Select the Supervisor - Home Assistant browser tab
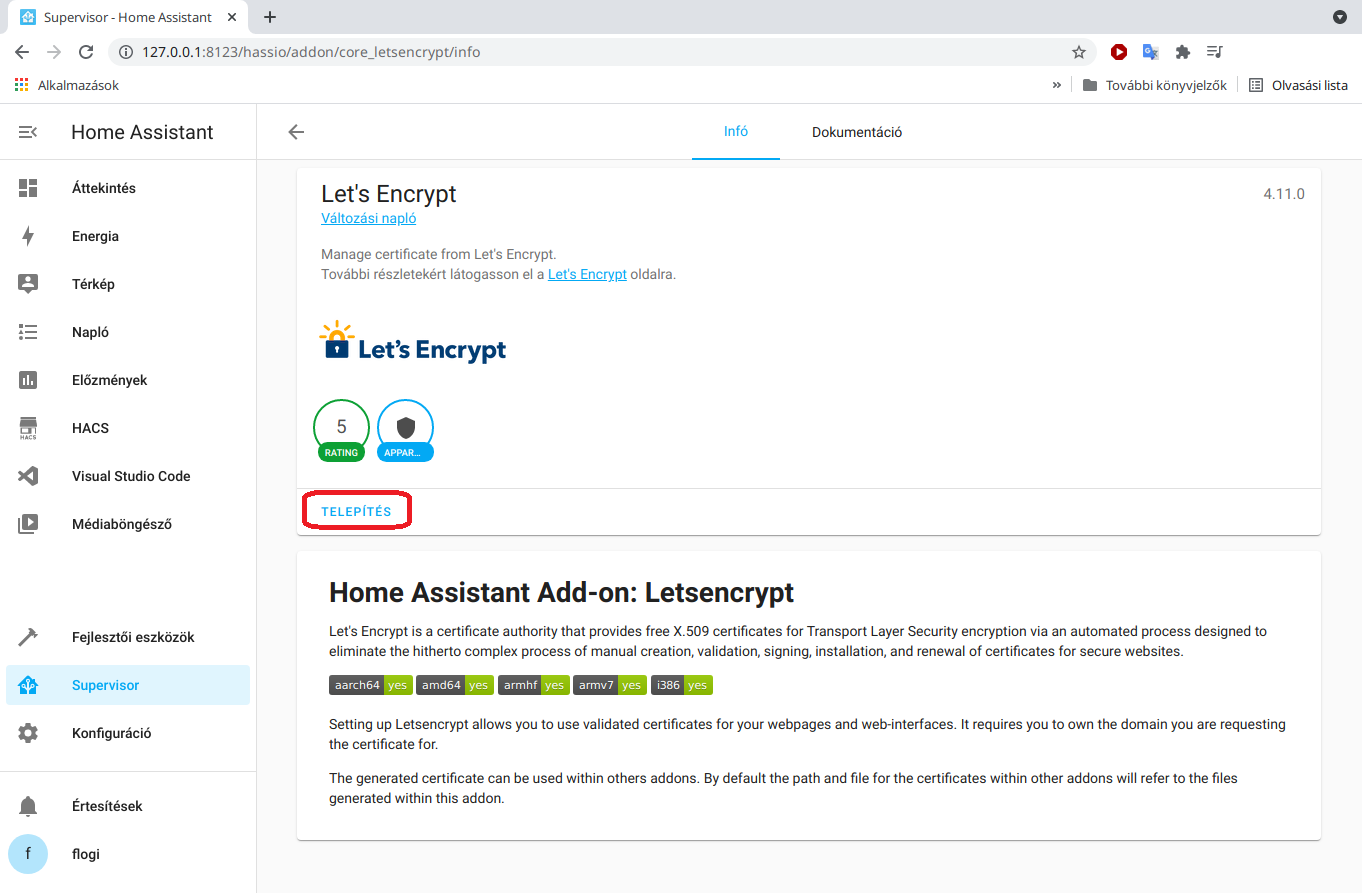The height and width of the screenshot is (893, 1362). (x=128, y=17)
